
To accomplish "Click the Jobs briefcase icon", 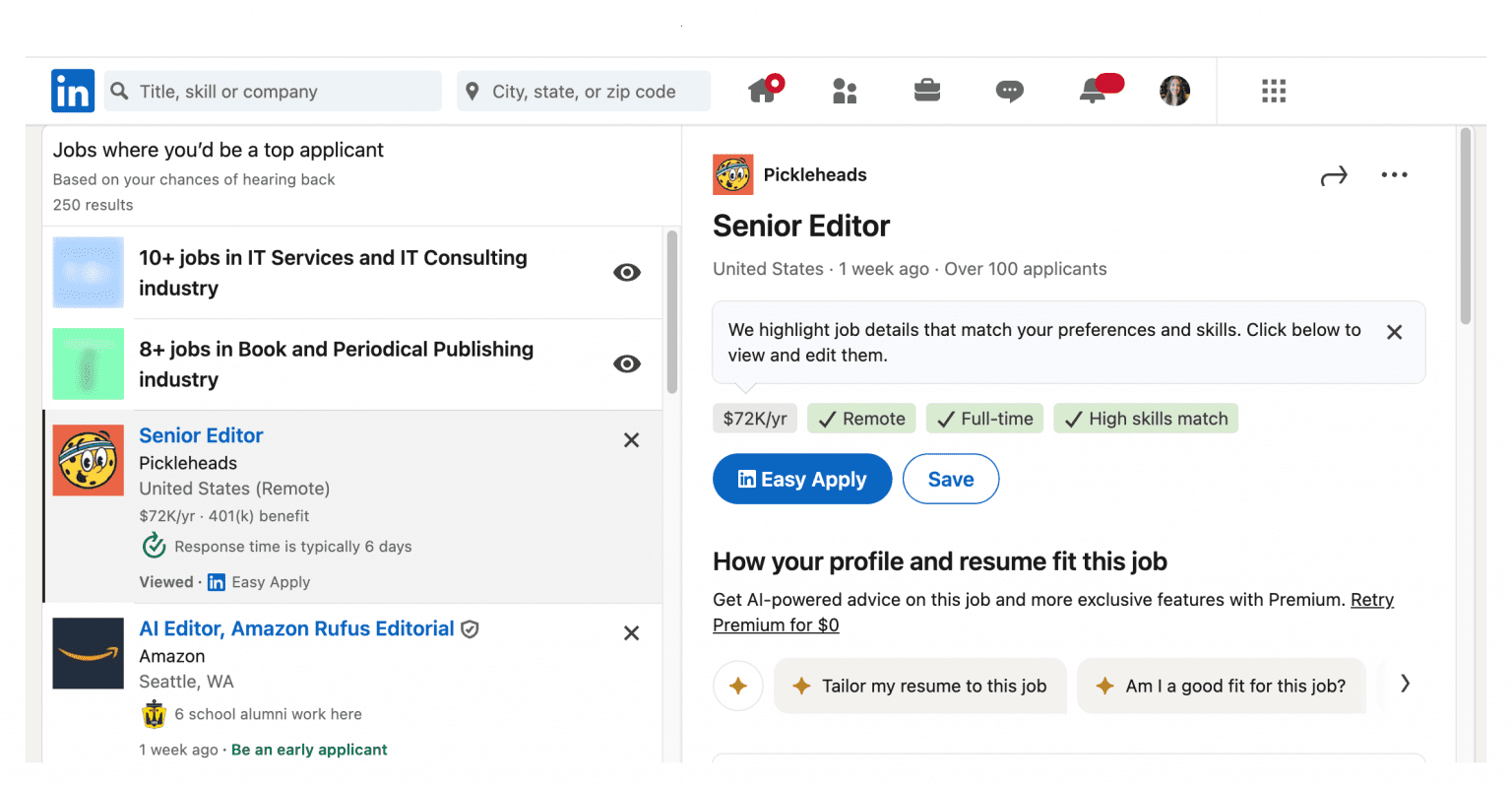I will 927,91.
